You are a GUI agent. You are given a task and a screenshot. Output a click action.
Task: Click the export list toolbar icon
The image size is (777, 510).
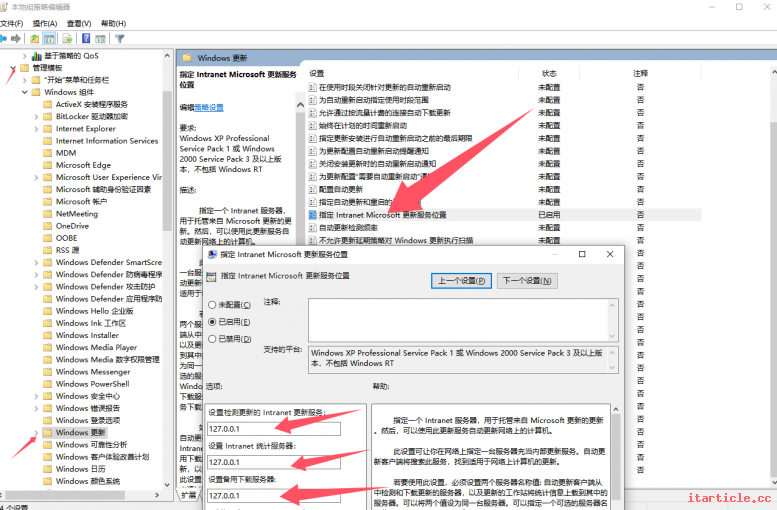point(68,39)
